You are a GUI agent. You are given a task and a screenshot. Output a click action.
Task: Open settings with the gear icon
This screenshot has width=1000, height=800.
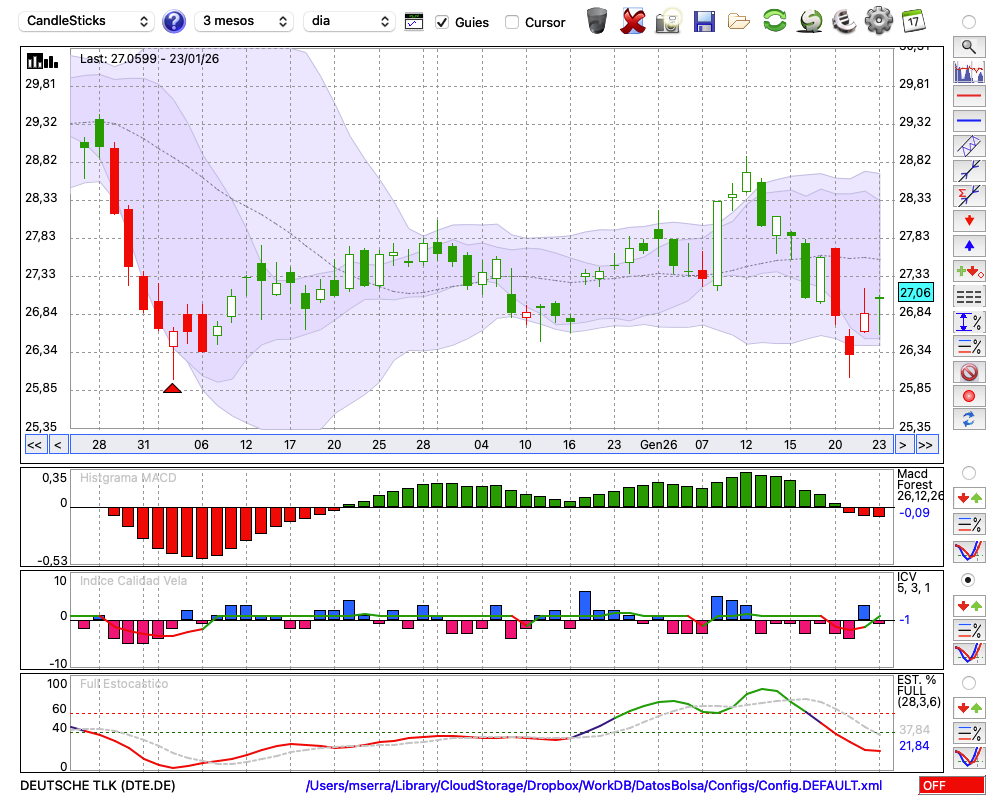point(879,20)
